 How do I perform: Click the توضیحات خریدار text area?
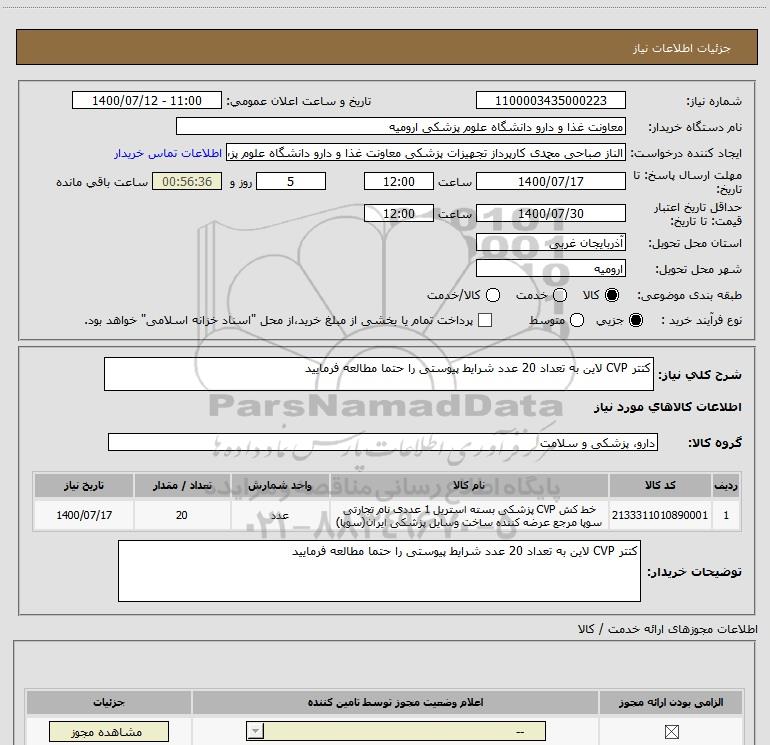coord(379,571)
